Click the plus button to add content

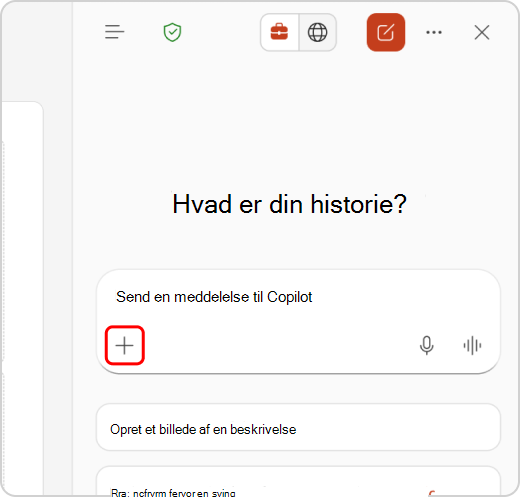coord(125,345)
